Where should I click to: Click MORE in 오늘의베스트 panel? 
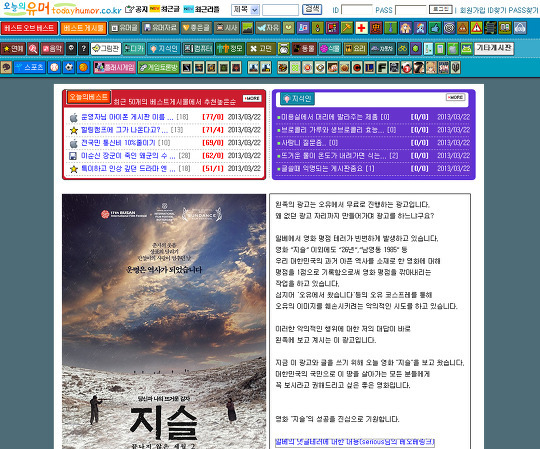coord(252,98)
